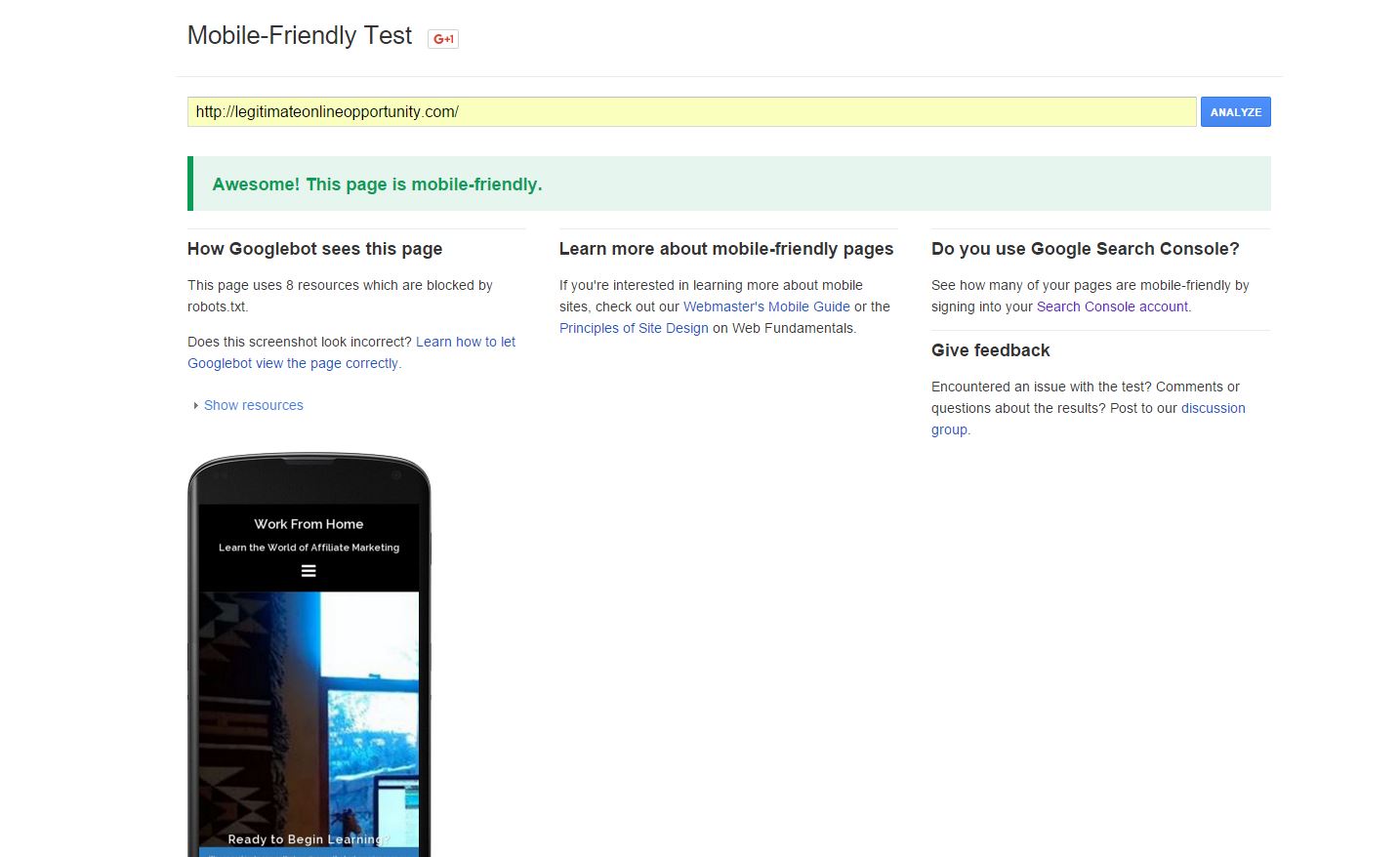The width and height of the screenshot is (1400, 857).
Task: Click 'Work From Home' title in phone preview
Action: (x=309, y=524)
